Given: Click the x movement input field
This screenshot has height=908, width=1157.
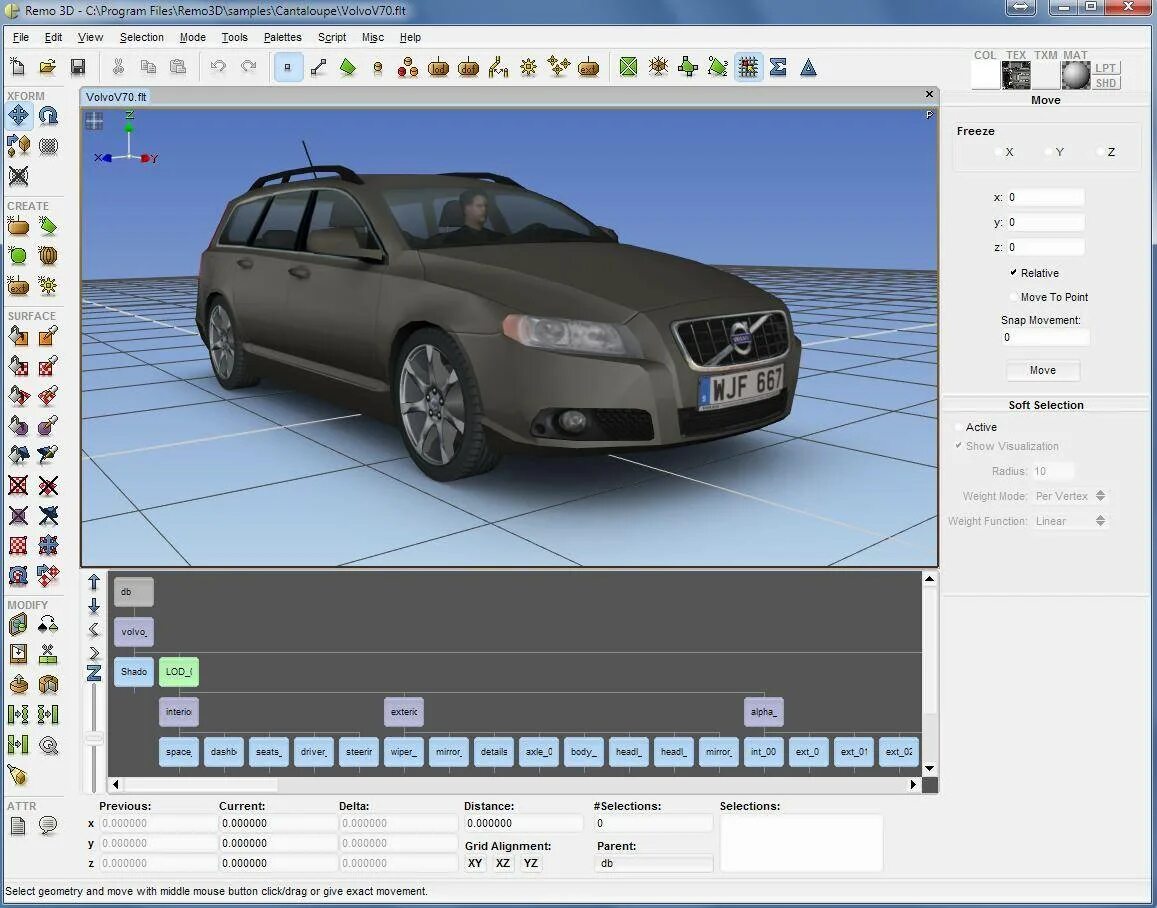Looking at the screenshot, I should coord(1045,198).
